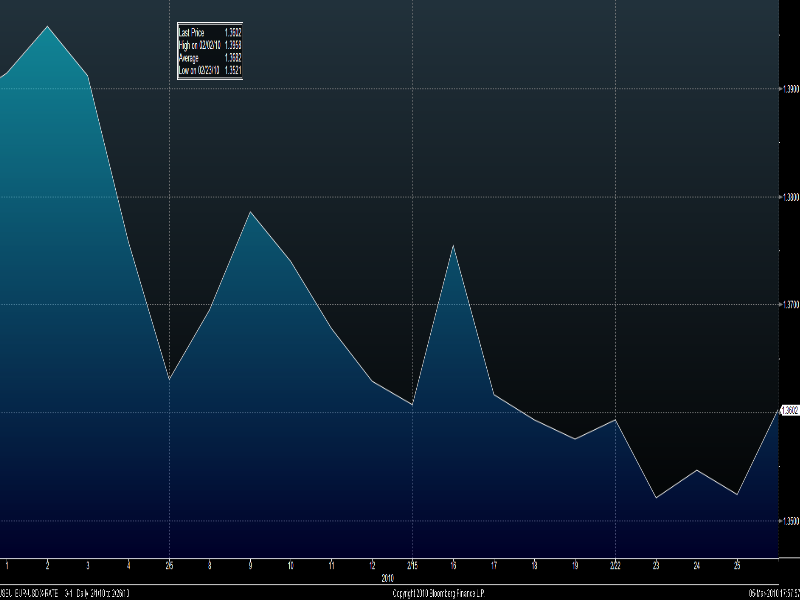
Task: Click the Last Price row in legend
Action: pyautogui.click(x=210, y=33)
